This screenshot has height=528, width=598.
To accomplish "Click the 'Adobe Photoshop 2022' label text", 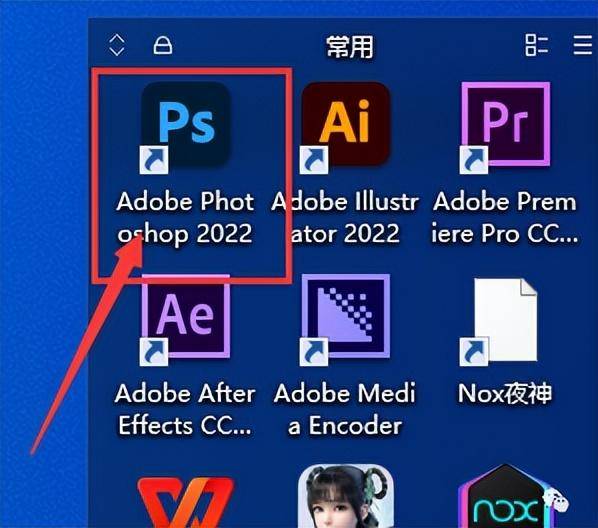I will tap(185, 217).
